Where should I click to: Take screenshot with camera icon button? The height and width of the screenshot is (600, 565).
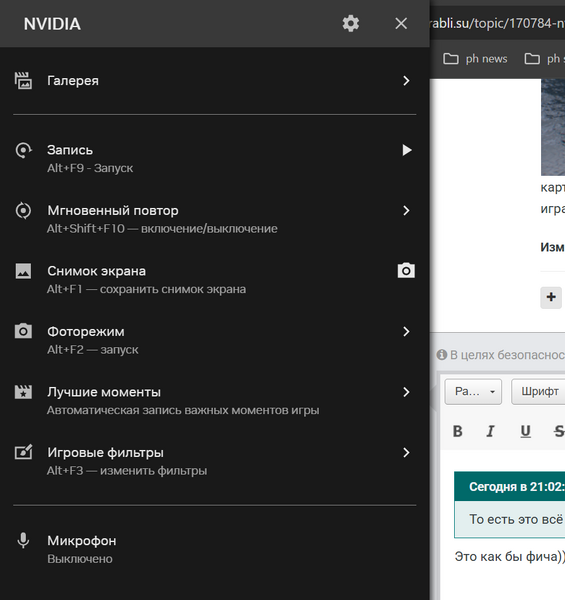[x=406, y=271]
